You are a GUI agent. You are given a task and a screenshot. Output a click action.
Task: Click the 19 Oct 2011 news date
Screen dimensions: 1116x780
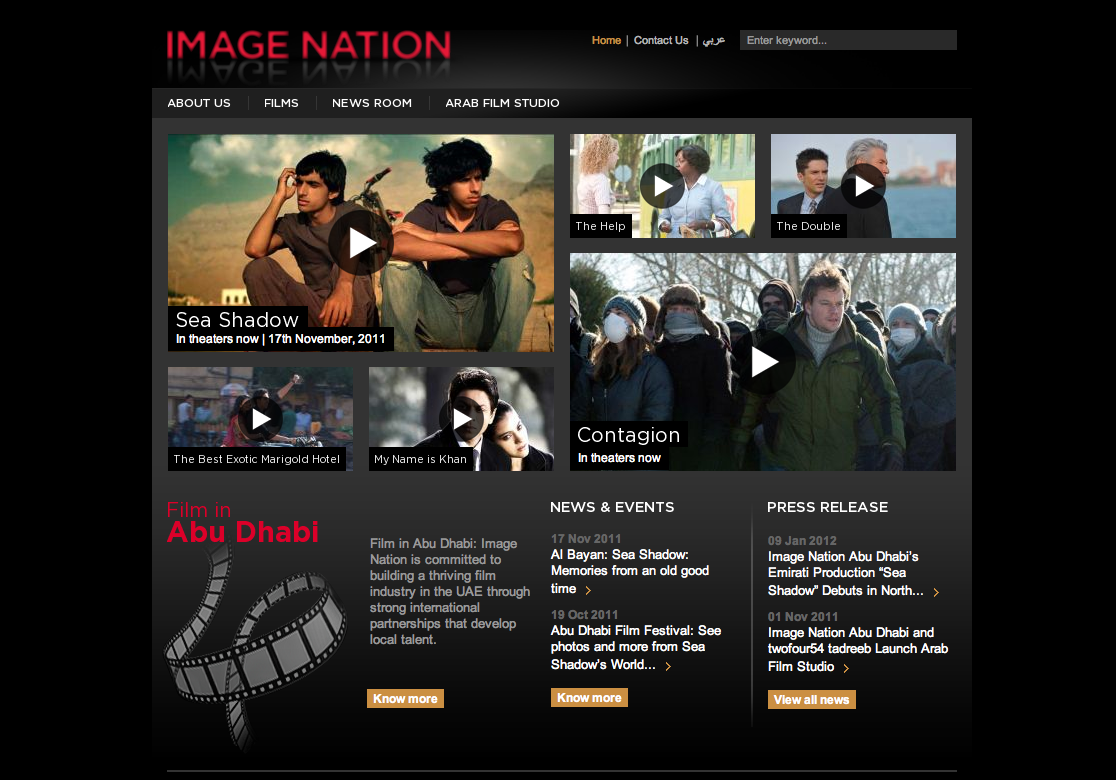coord(584,615)
